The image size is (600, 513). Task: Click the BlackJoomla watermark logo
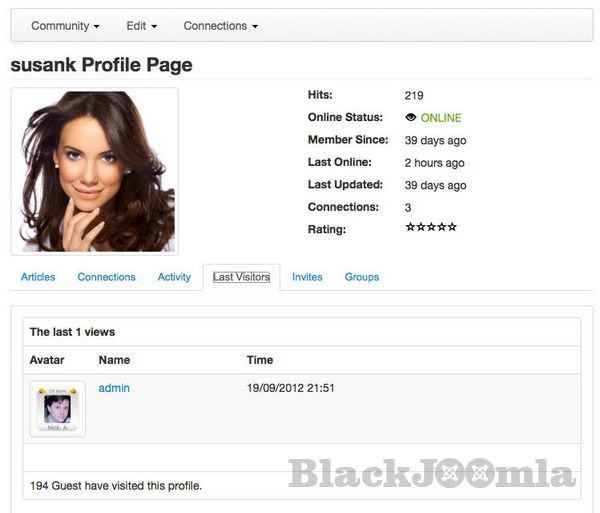click(432, 473)
